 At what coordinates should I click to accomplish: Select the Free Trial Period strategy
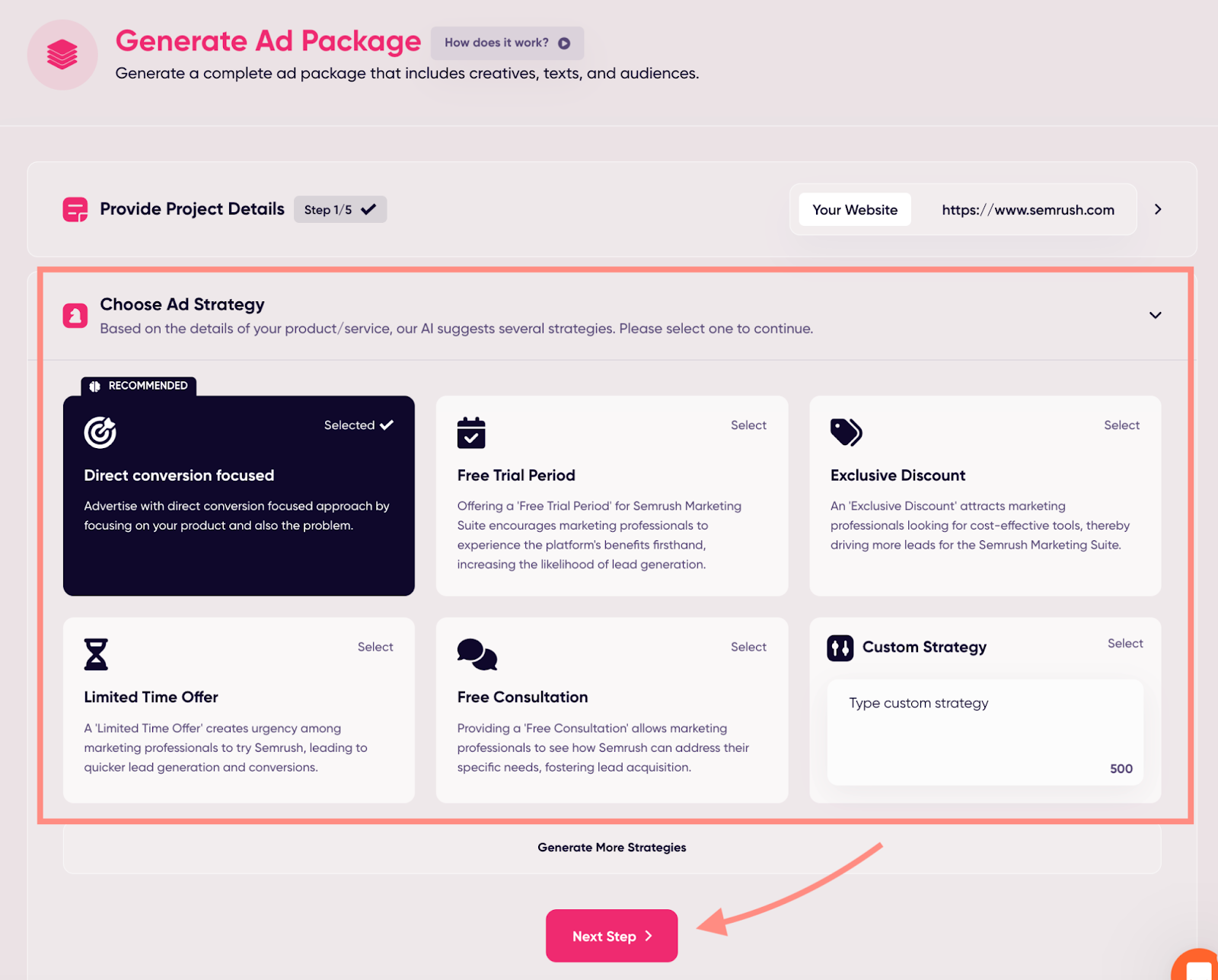pyautogui.click(x=748, y=425)
